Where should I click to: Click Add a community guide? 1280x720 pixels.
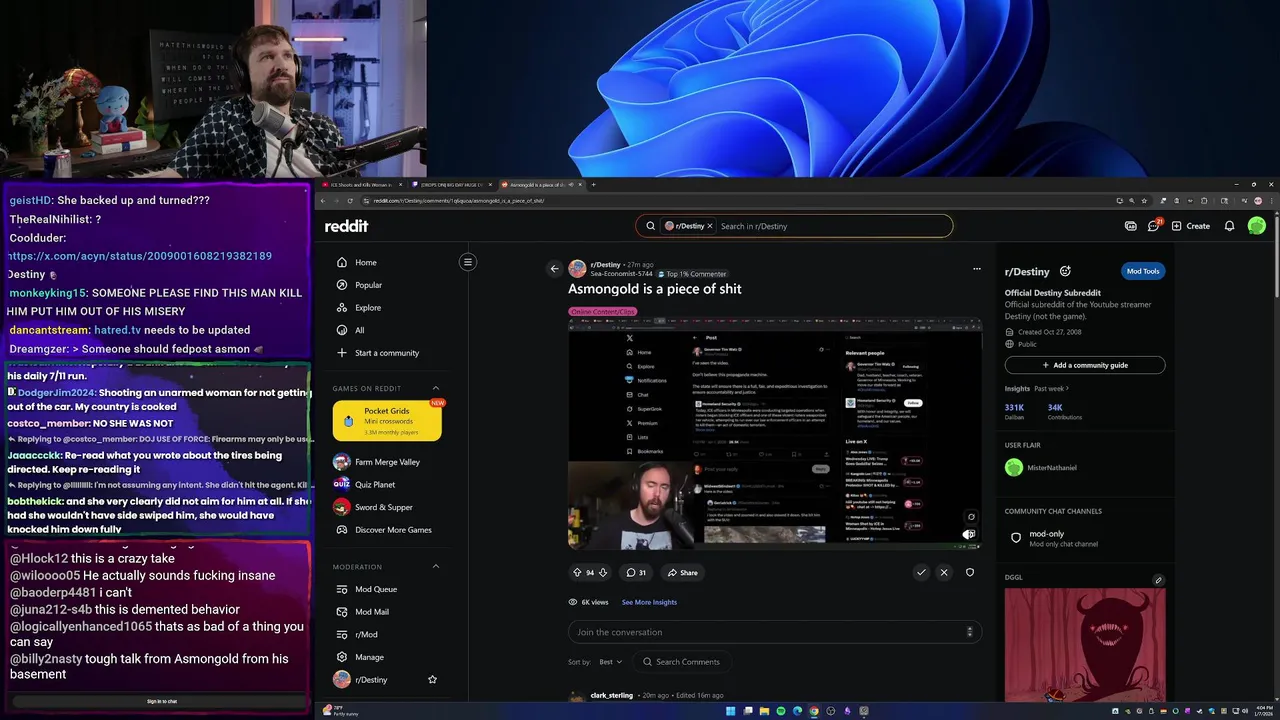(1085, 365)
